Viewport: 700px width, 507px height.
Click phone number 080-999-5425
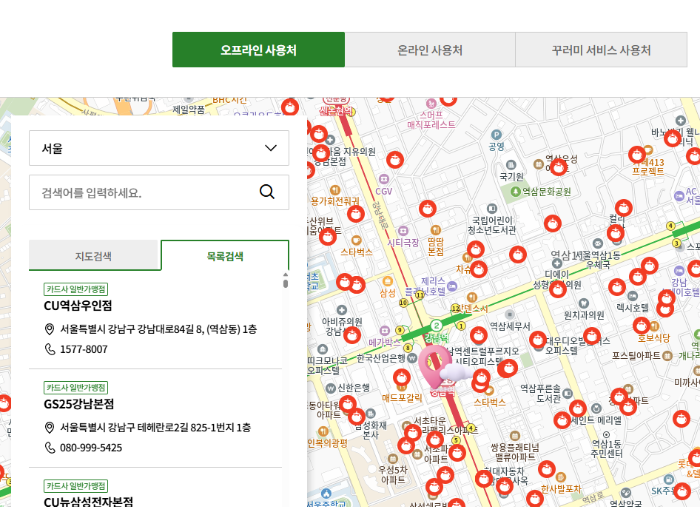click(x=91, y=448)
